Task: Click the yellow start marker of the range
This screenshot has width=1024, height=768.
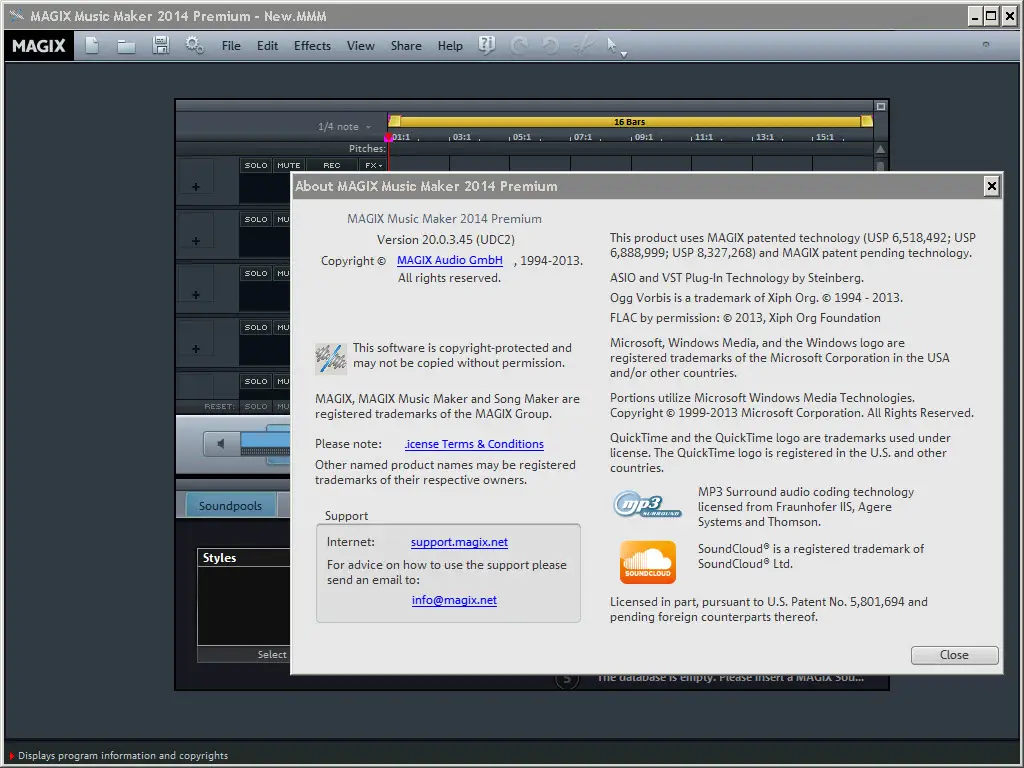Action: point(394,121)
